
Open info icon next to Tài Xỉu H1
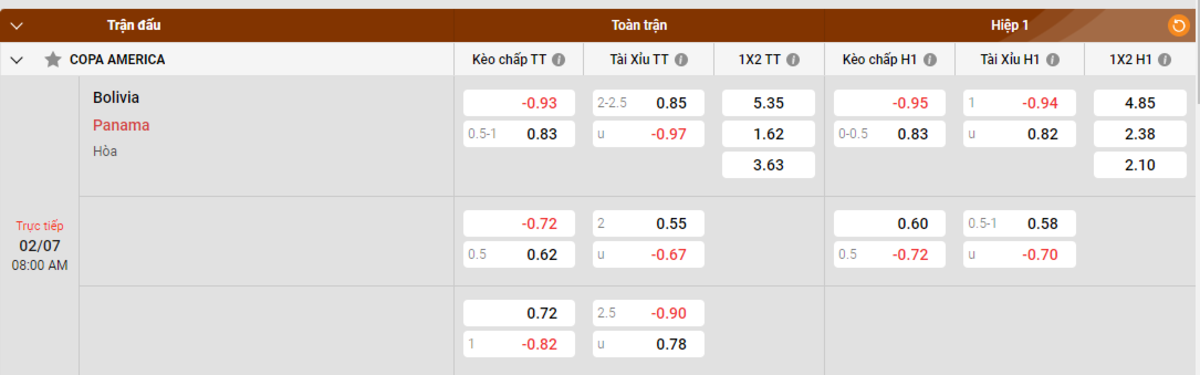(x=1051, y=60)
